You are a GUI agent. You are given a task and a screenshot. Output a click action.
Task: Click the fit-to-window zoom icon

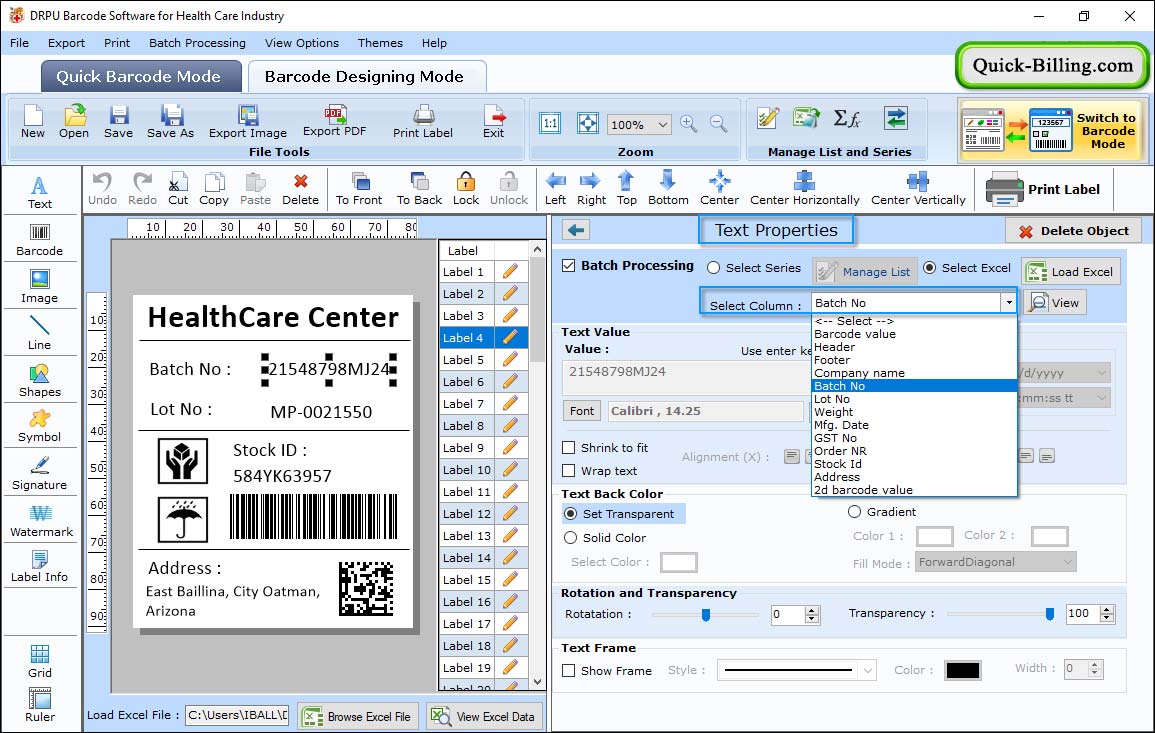[588, 124]
